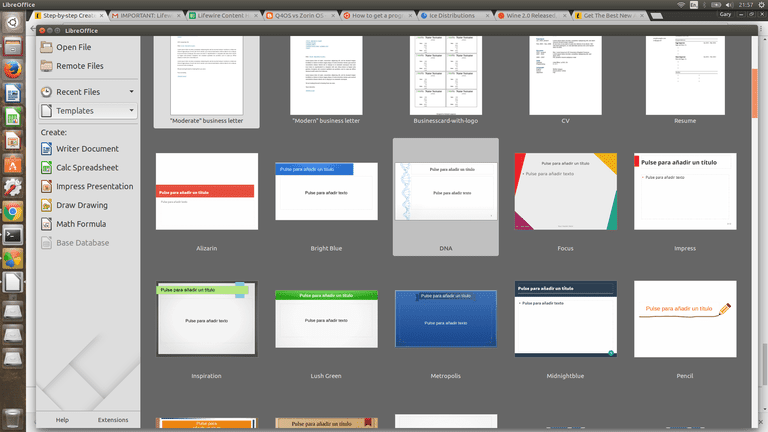Open LibreOffice Writer from the launcher
The height and width of the screenshot is (432, 768).
[13, 93]
